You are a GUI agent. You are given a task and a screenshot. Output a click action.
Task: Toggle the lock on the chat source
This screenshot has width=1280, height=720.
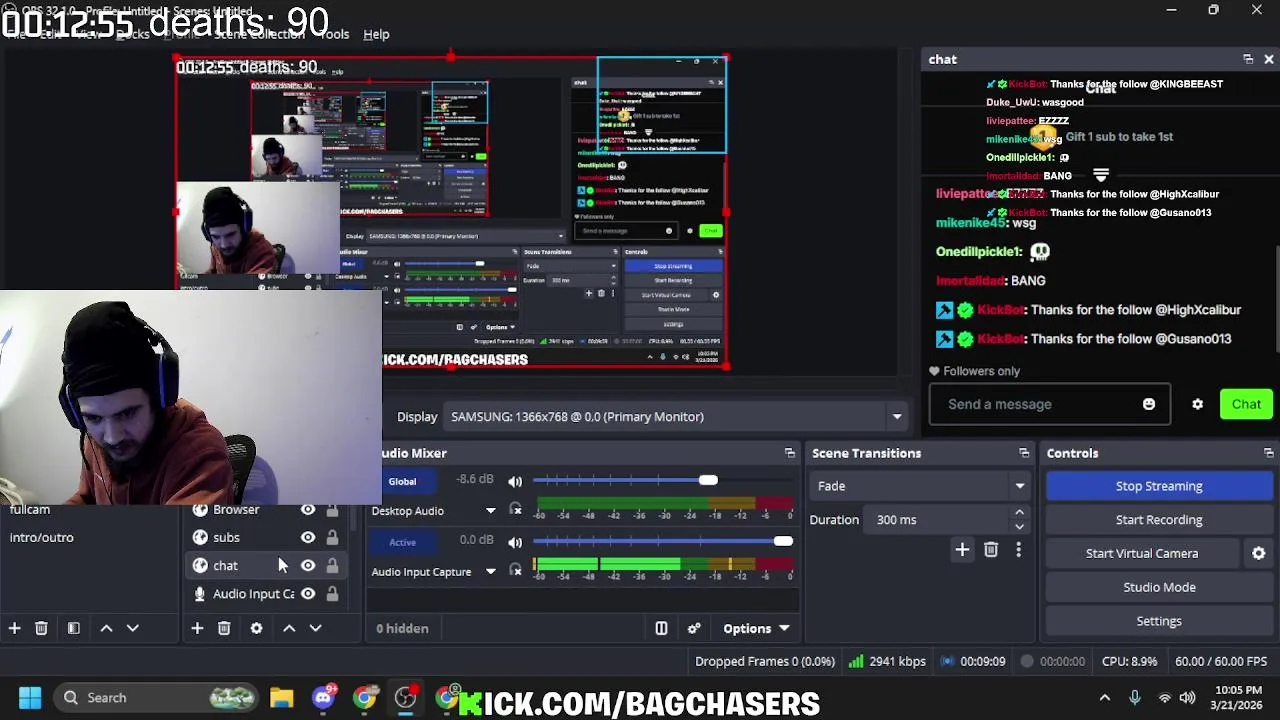332,566
